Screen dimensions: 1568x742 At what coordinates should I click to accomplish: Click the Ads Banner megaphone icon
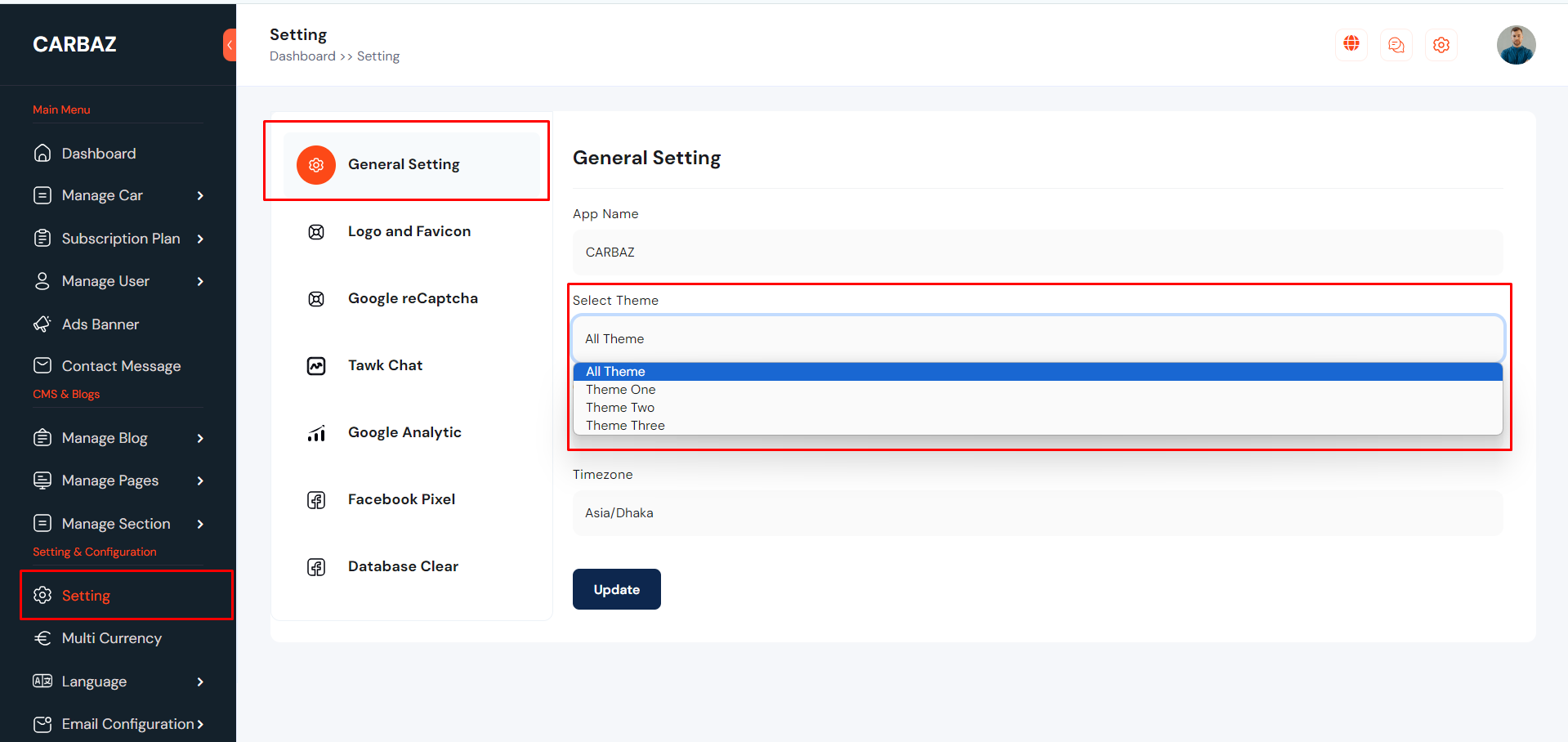coord(42,324)
